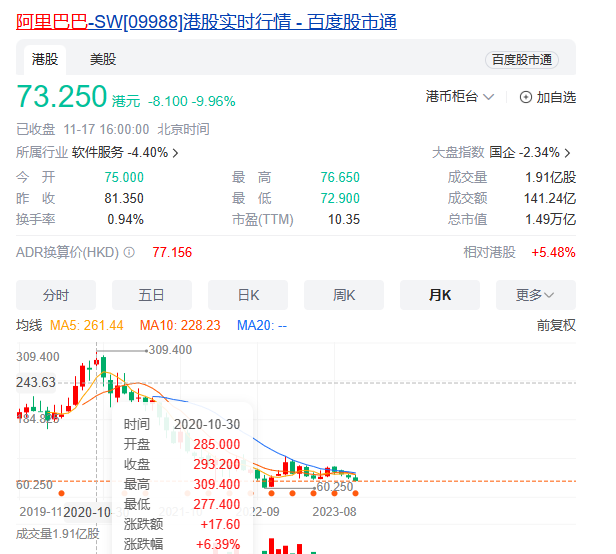Click the 73.250 current price
Image resolution: width=616 pixels, height=554 pixels.
(62, 97)
